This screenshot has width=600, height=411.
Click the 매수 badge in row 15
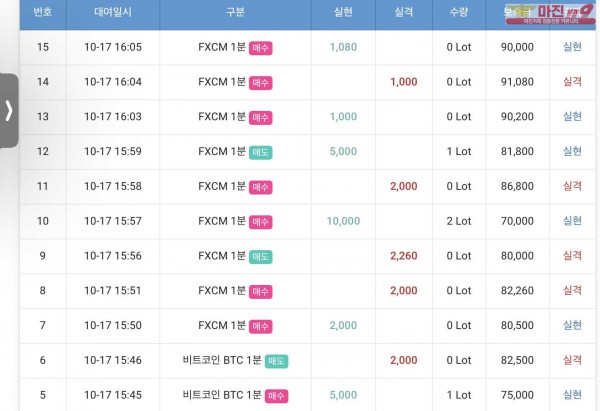click(261, 48)
